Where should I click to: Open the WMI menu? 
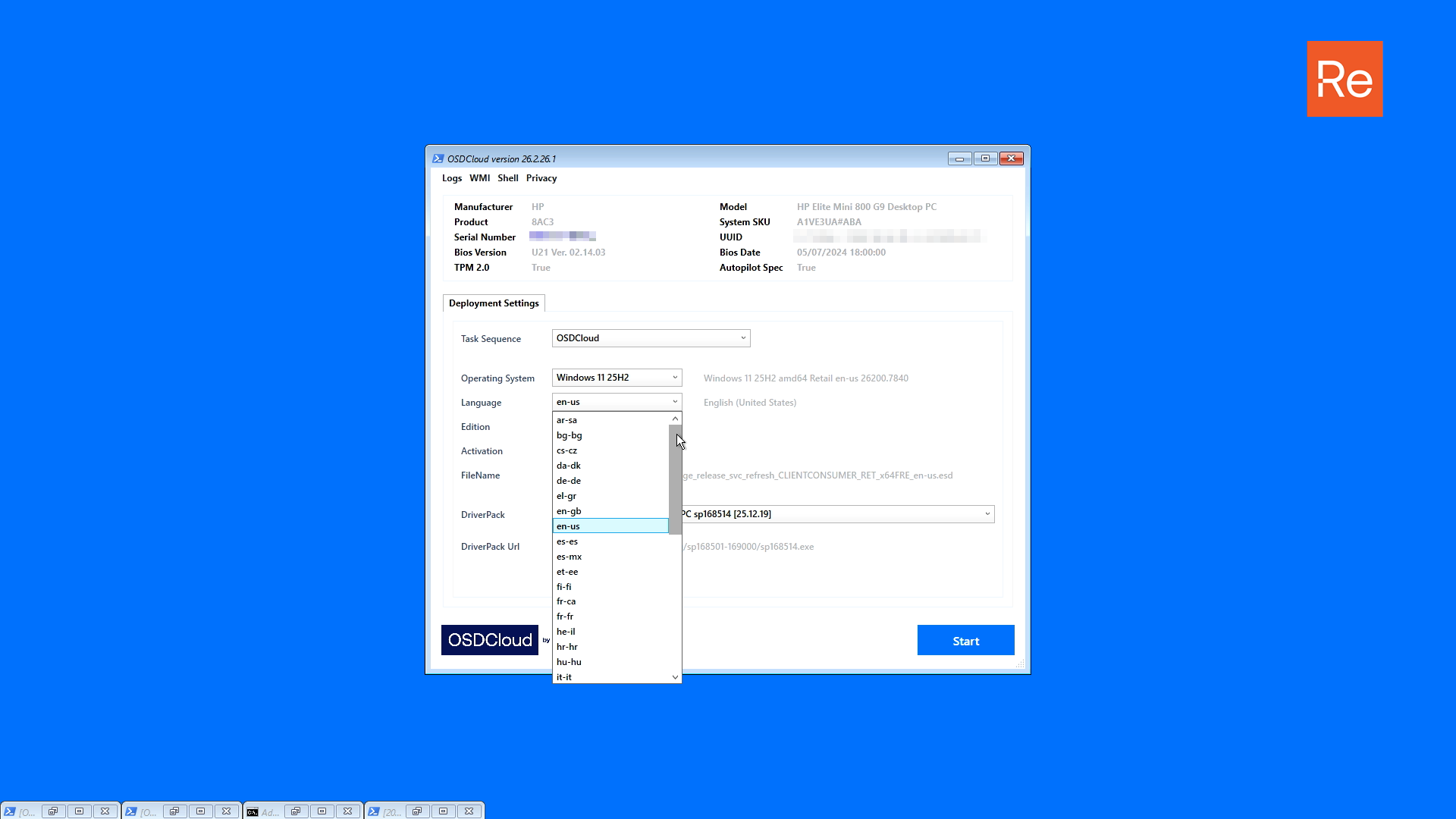[479, 178]
